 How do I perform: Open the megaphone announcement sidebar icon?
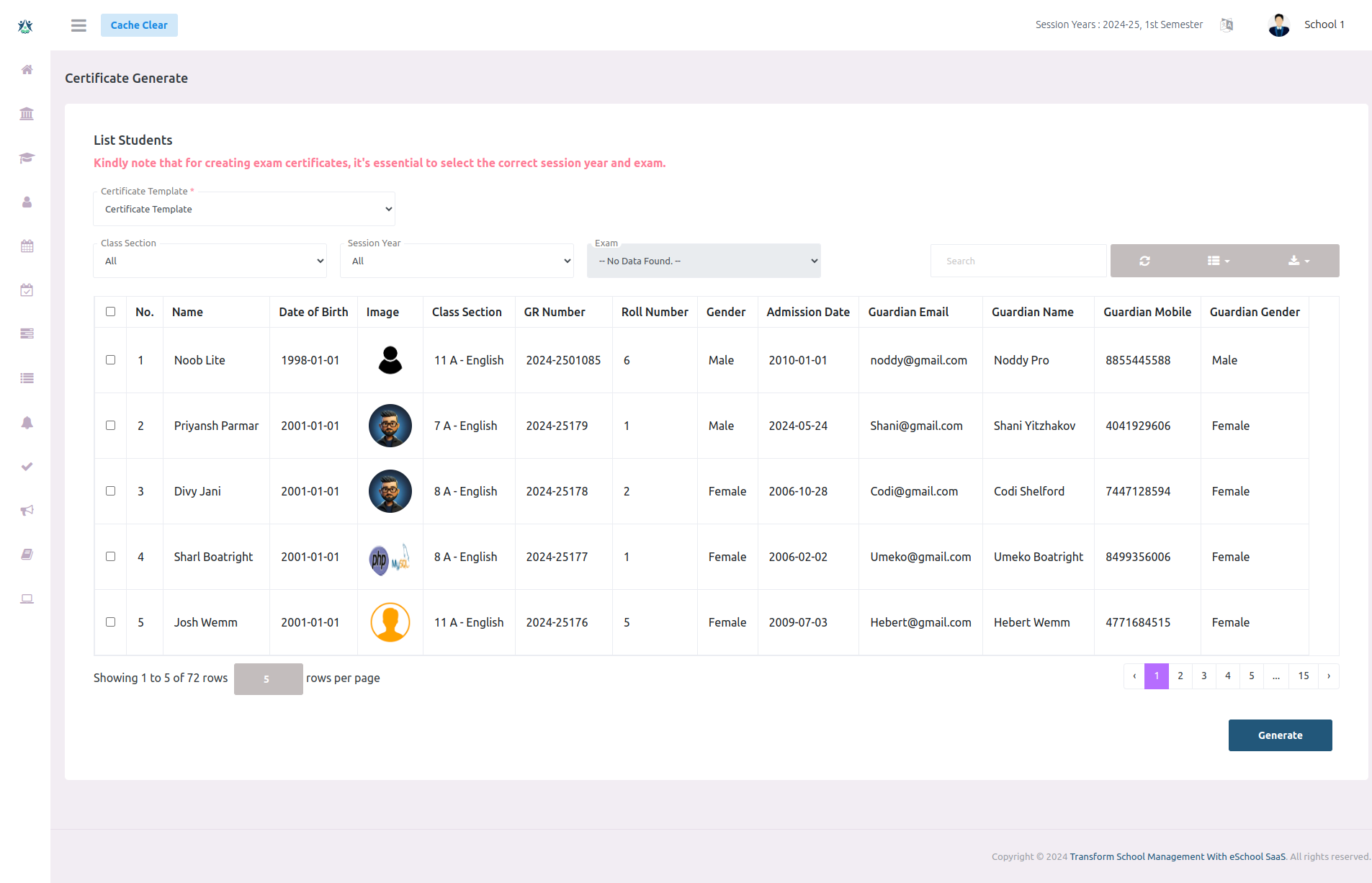27,511
